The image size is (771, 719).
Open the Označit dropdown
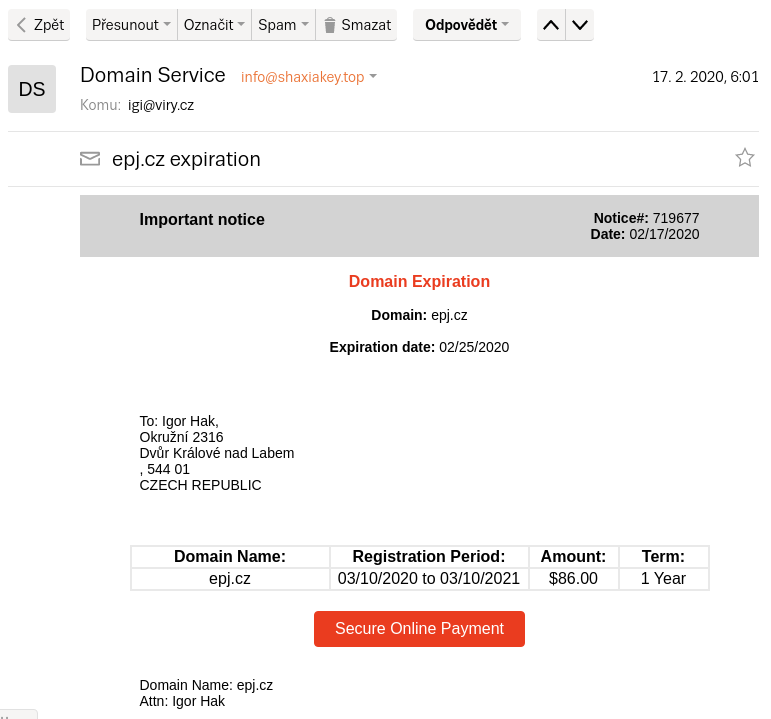click(214, 25)
